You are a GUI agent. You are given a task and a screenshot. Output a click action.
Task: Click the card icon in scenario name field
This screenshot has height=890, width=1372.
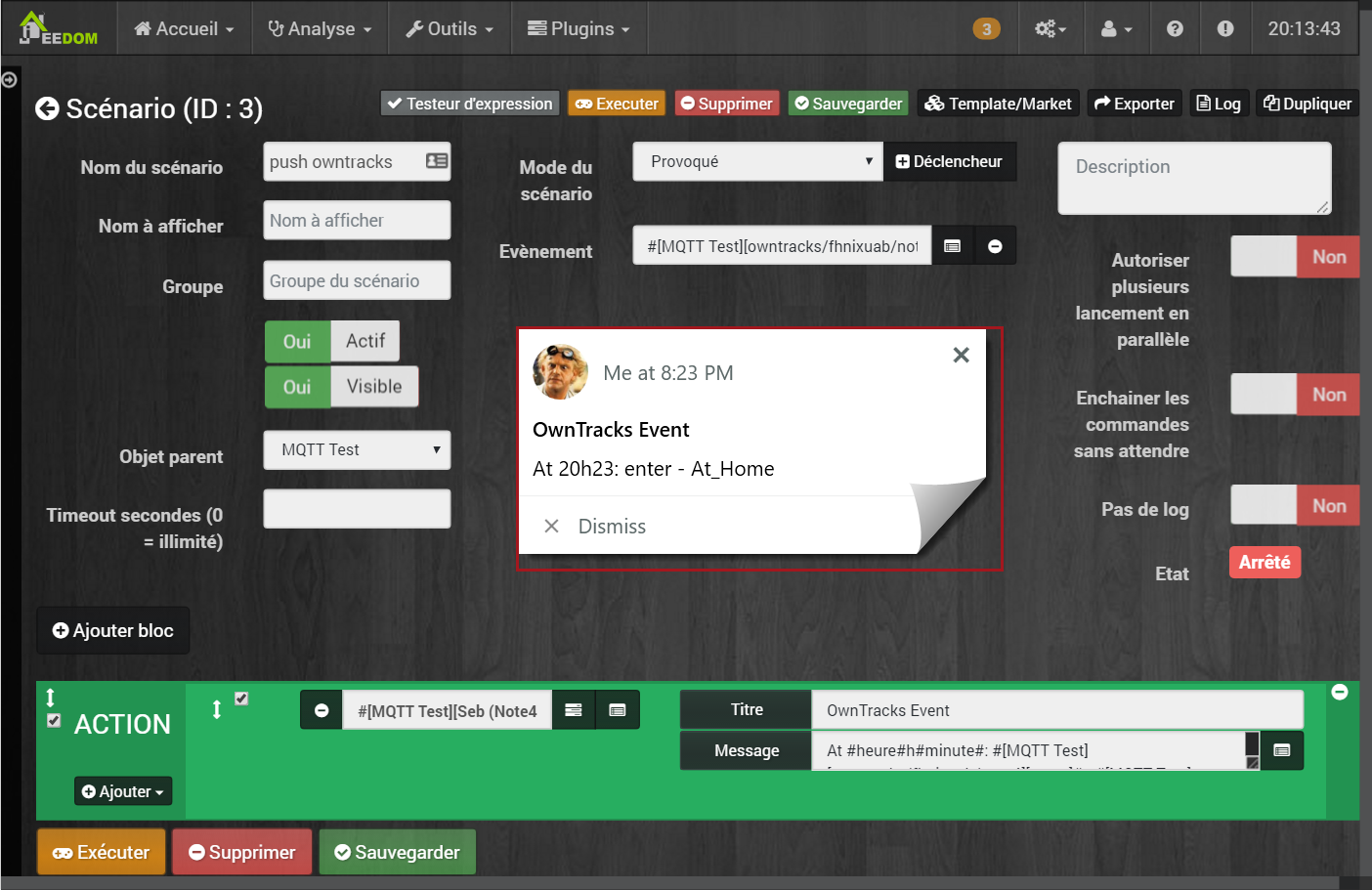(437, 161)
